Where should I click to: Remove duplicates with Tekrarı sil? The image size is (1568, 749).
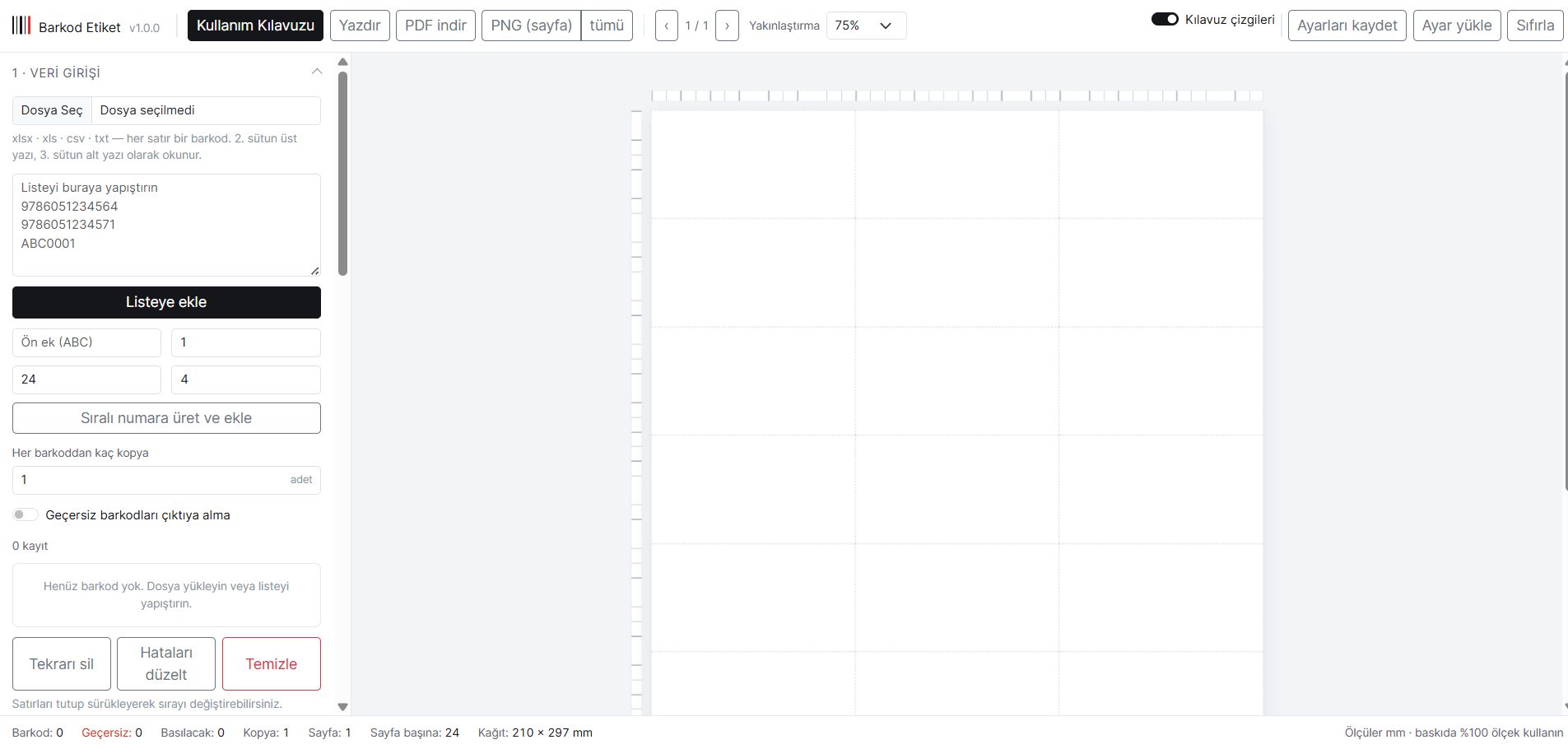click(62, 663)
